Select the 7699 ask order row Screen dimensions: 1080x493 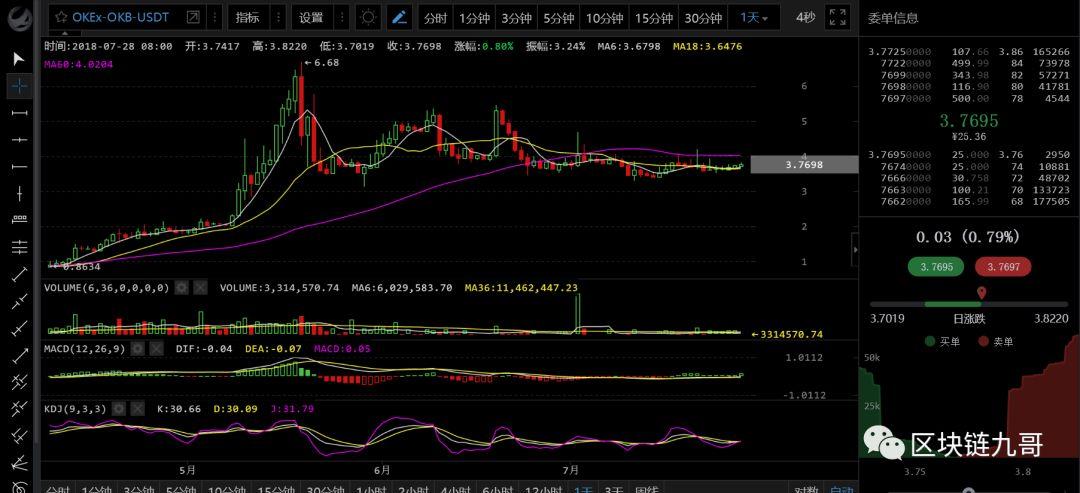click(968, 75)
